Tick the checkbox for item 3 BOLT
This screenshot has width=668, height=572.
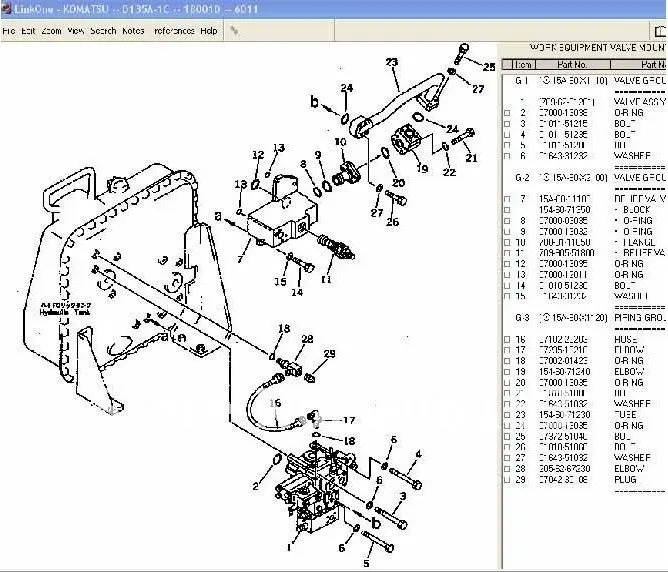[x=507, y=124]
